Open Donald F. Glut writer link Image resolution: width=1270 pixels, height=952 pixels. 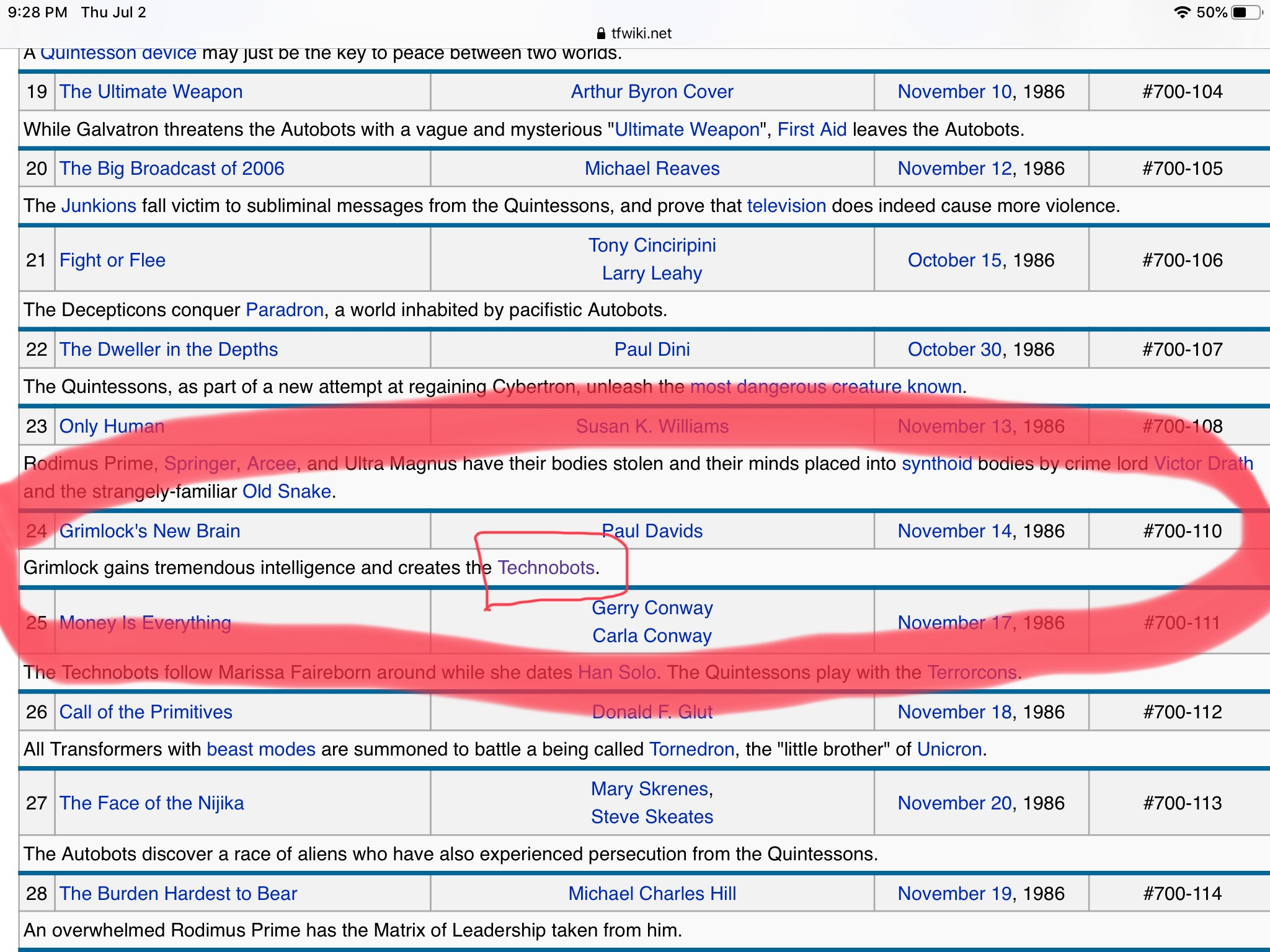(652, 712)
